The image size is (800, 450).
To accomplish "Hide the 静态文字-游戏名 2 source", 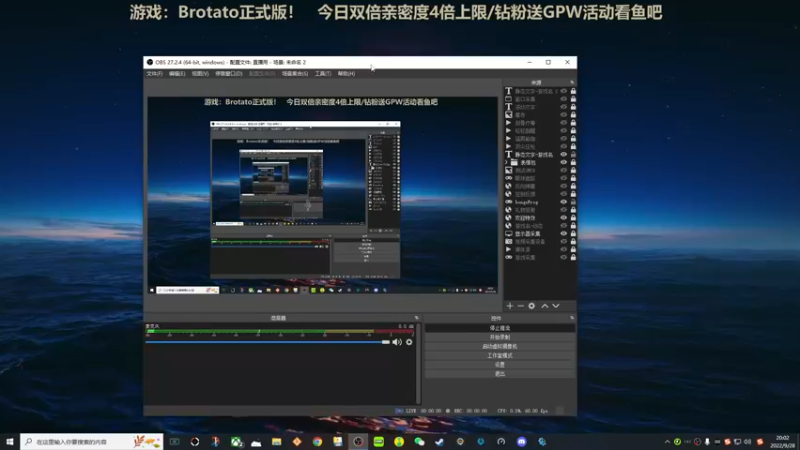I will click(564, 91).
